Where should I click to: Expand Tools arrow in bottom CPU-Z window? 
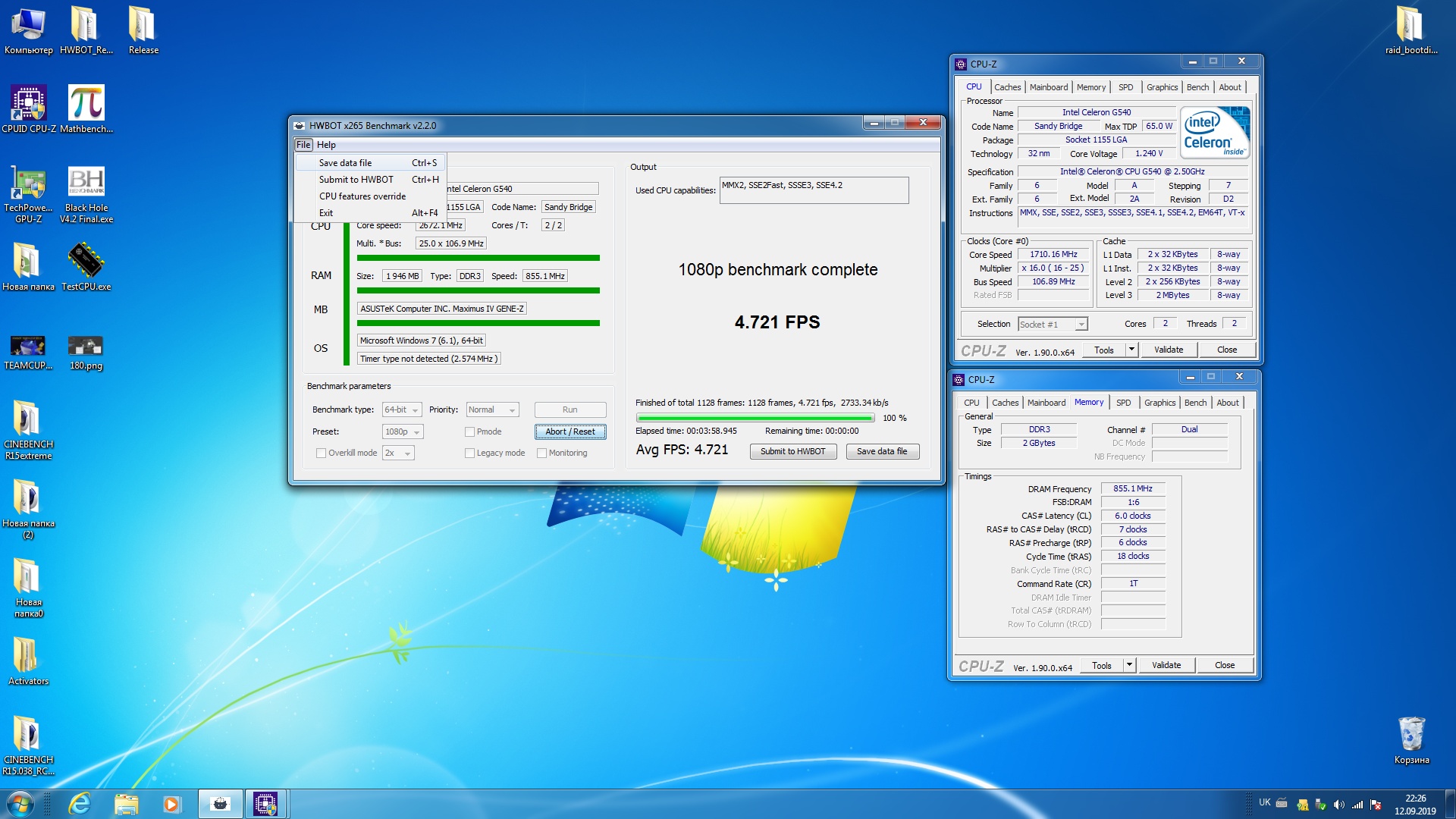point(1129,665)
